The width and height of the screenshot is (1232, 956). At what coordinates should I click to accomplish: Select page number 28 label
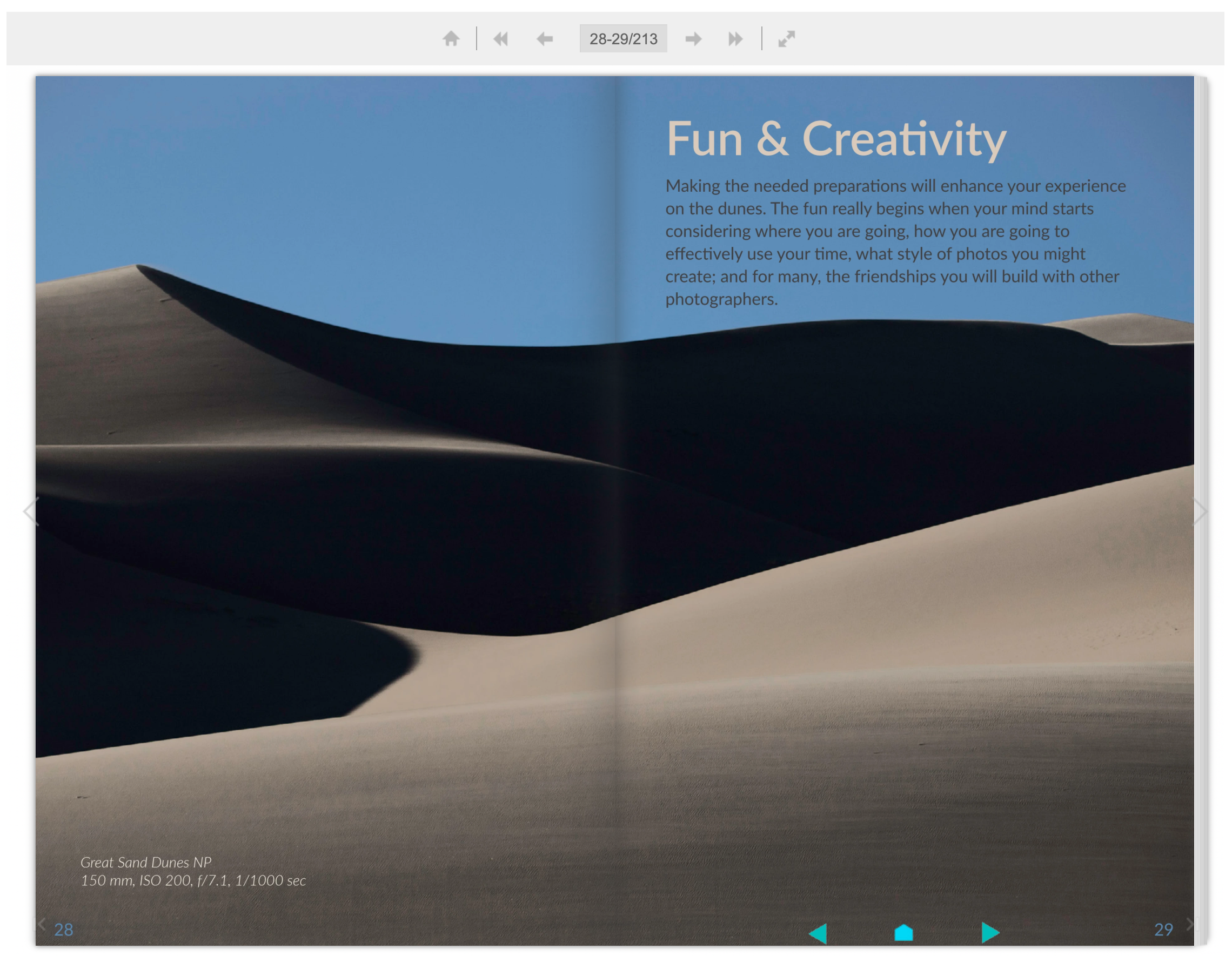[64, 930]
